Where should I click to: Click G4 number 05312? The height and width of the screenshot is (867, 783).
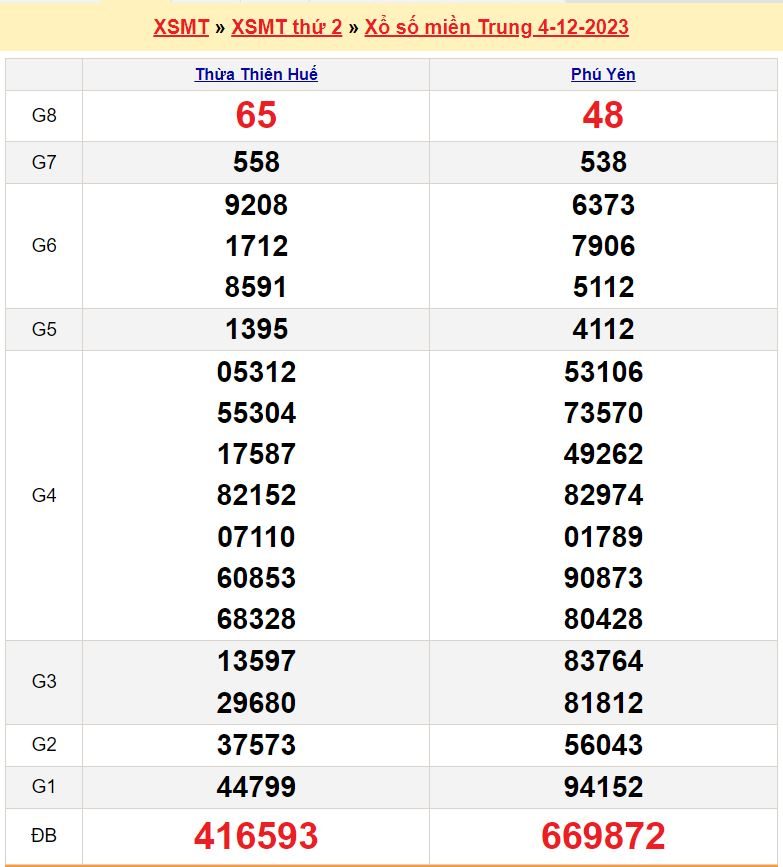(x=256, y=372)
